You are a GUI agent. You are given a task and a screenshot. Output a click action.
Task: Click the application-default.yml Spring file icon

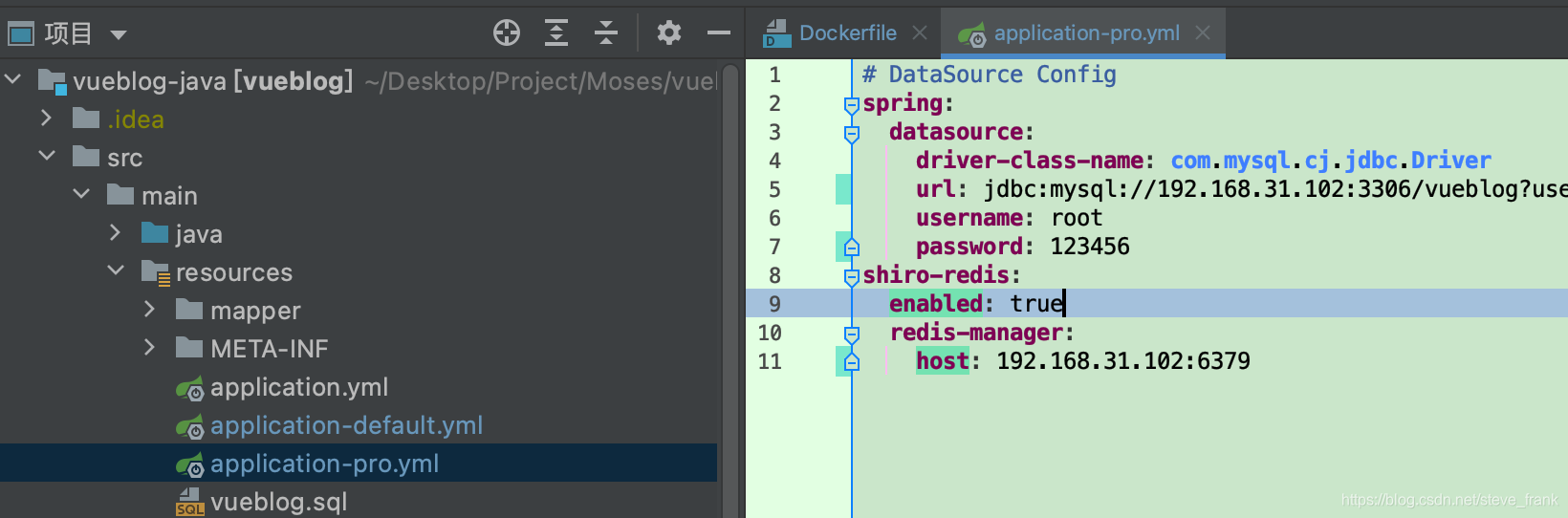tap(190, 427)
